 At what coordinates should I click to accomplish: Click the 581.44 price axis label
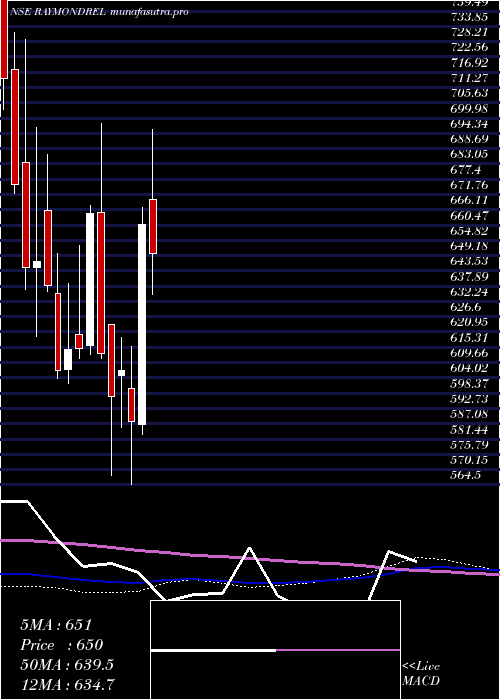point(470,429)
